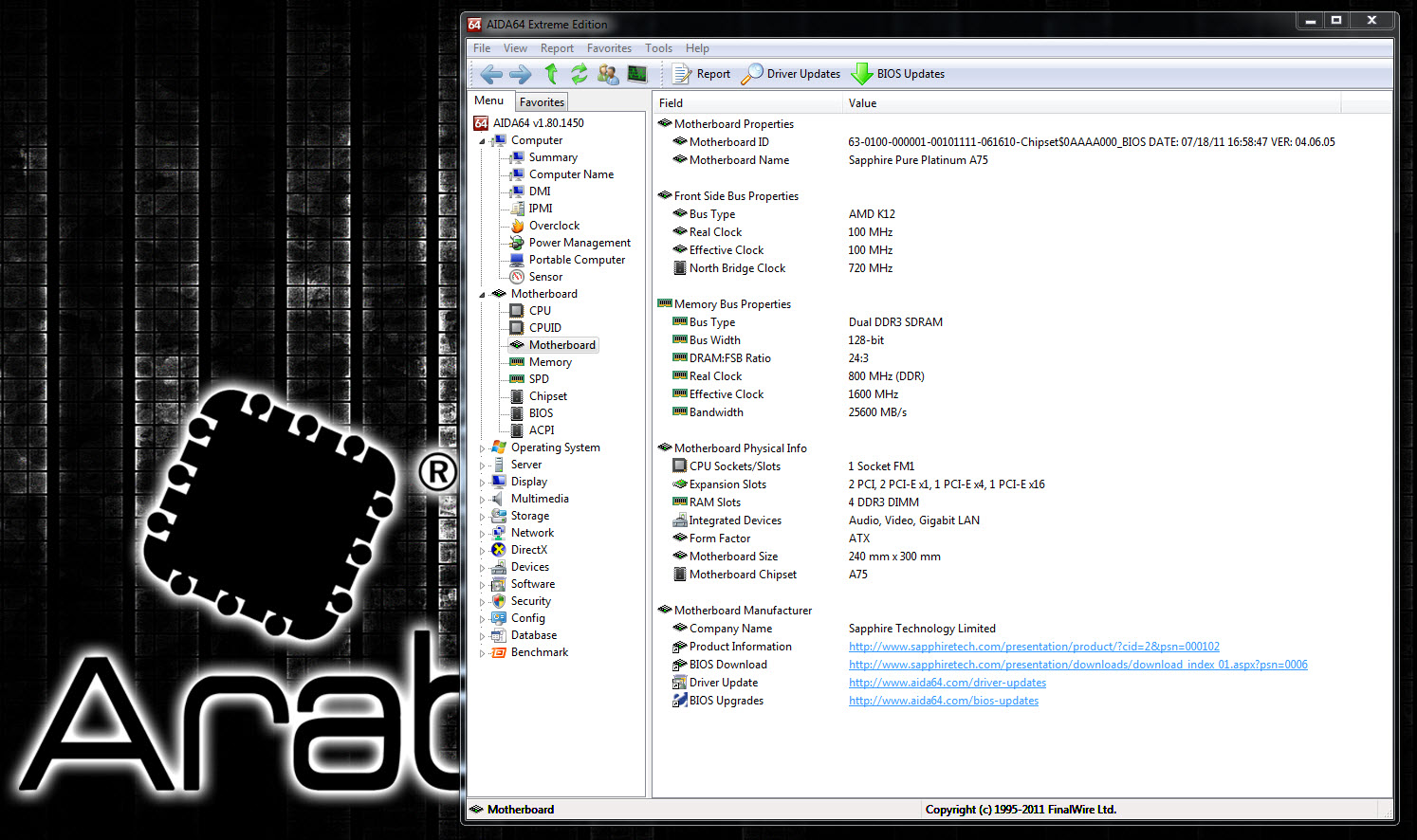Select IPMI in the tree
The width and height of the screenshot is (1417, 840).
[x=541, y=209]
